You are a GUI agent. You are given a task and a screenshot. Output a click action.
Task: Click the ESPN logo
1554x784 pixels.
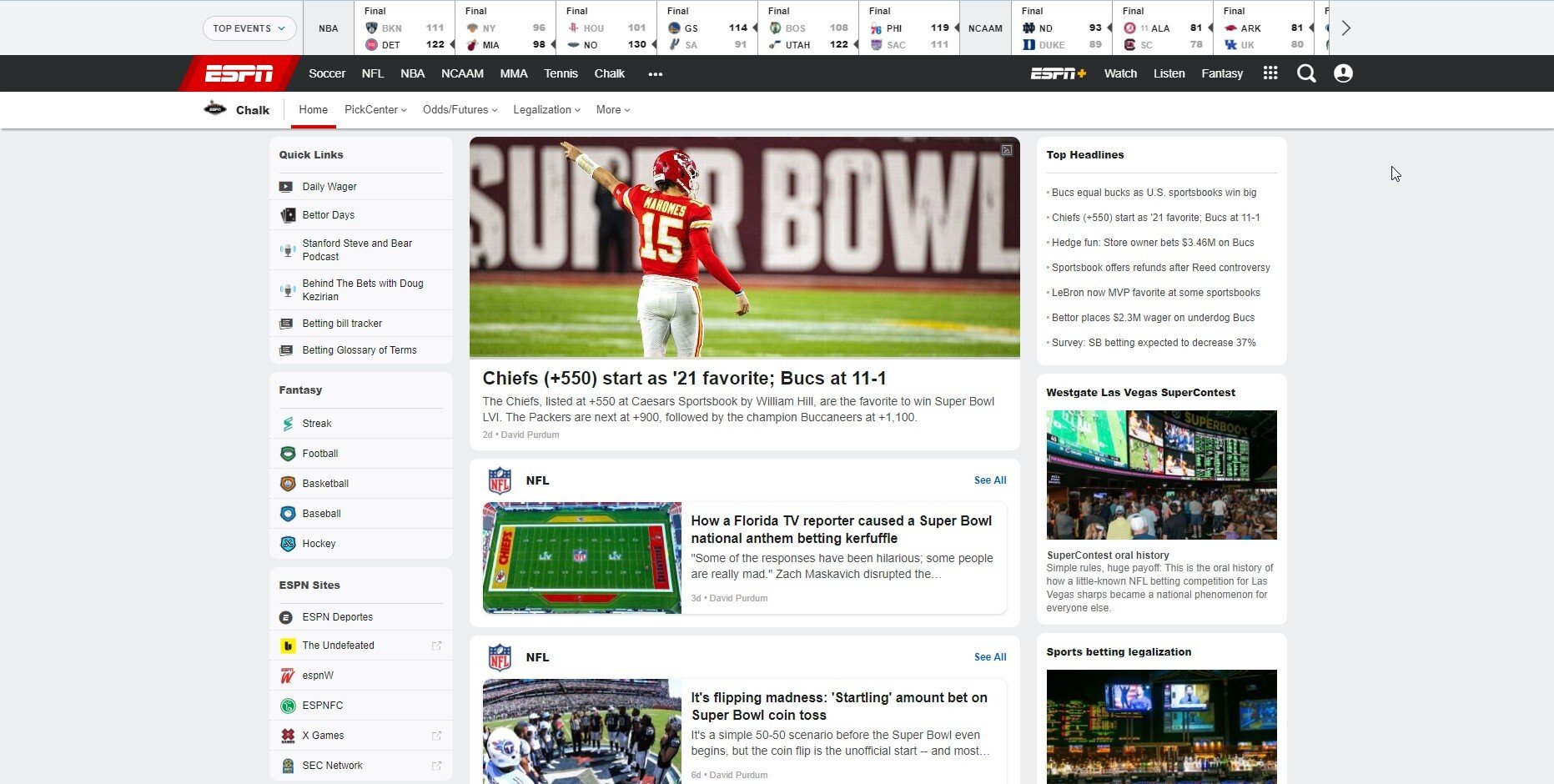pos(239,73)
